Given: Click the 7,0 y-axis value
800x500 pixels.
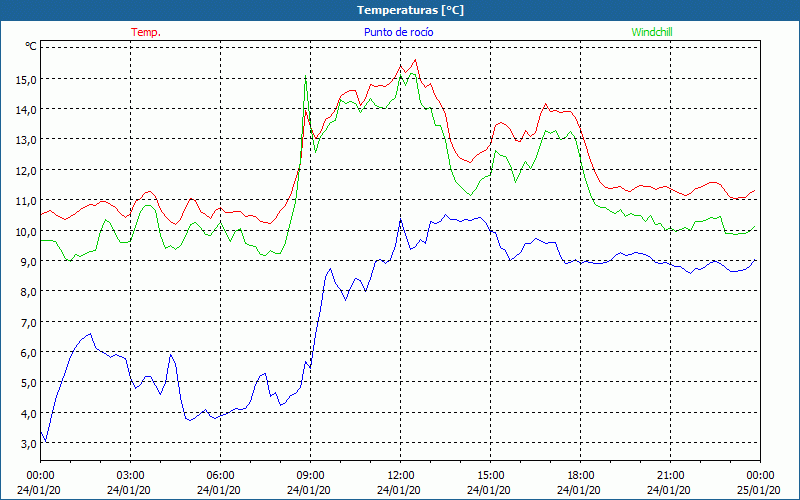Looking at the screenshot, I should (30, 322).
